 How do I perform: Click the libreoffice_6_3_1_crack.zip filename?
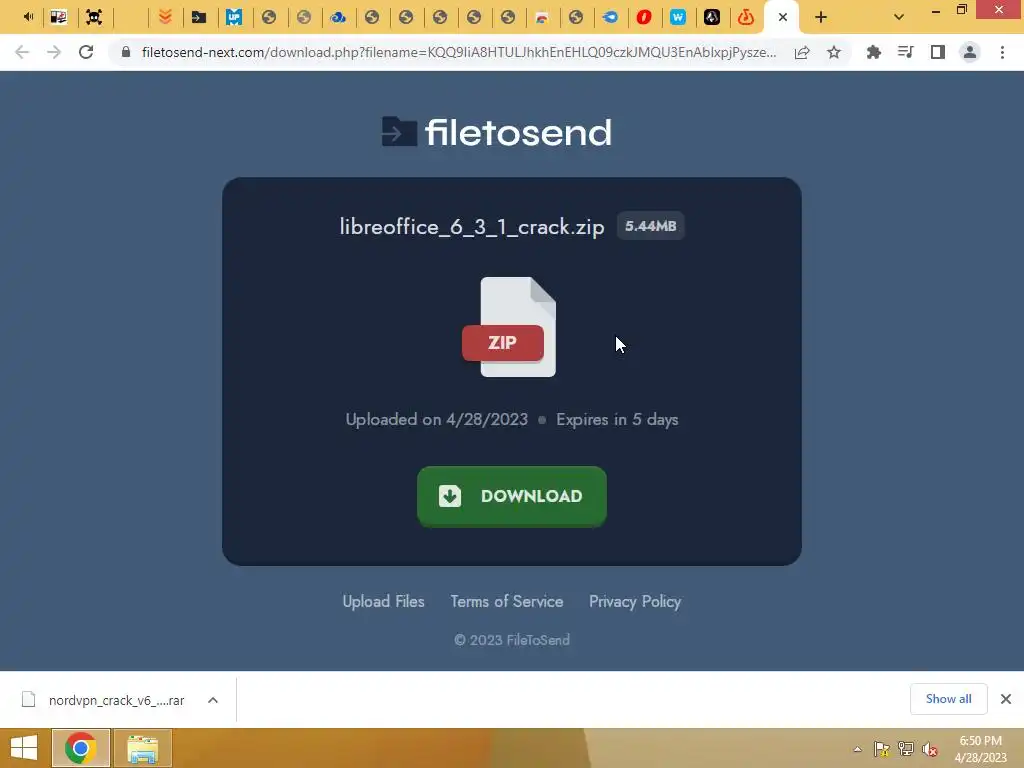pos(472,227)
